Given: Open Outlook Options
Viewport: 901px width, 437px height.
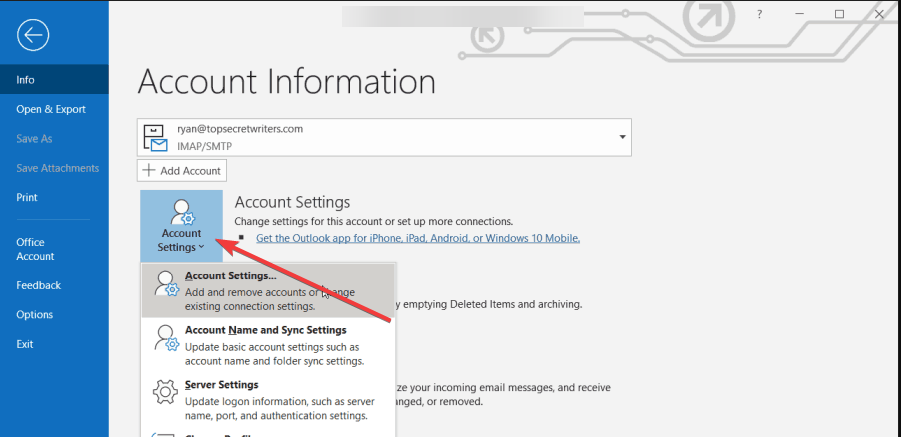Looking at the screenshot, I should (54, 314).
